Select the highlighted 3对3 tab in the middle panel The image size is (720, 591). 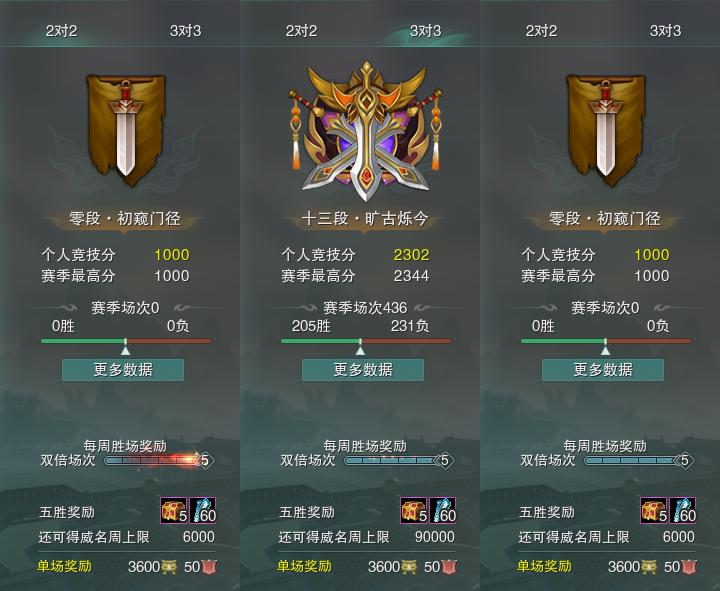(425, 31)
